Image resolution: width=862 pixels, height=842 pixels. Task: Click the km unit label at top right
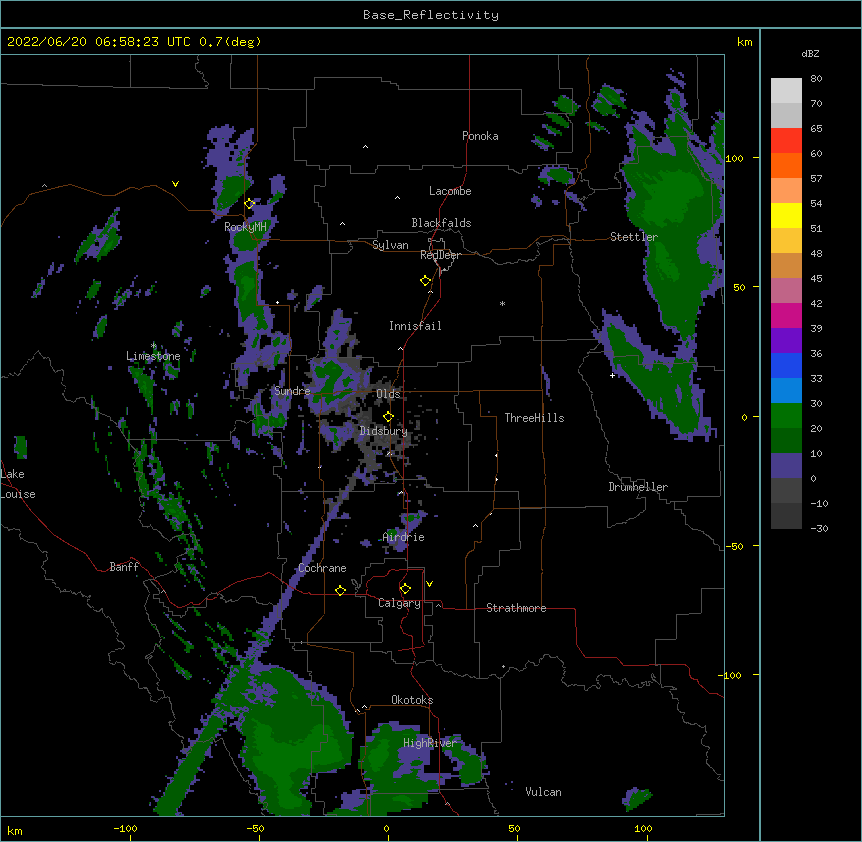pos(745,42)
